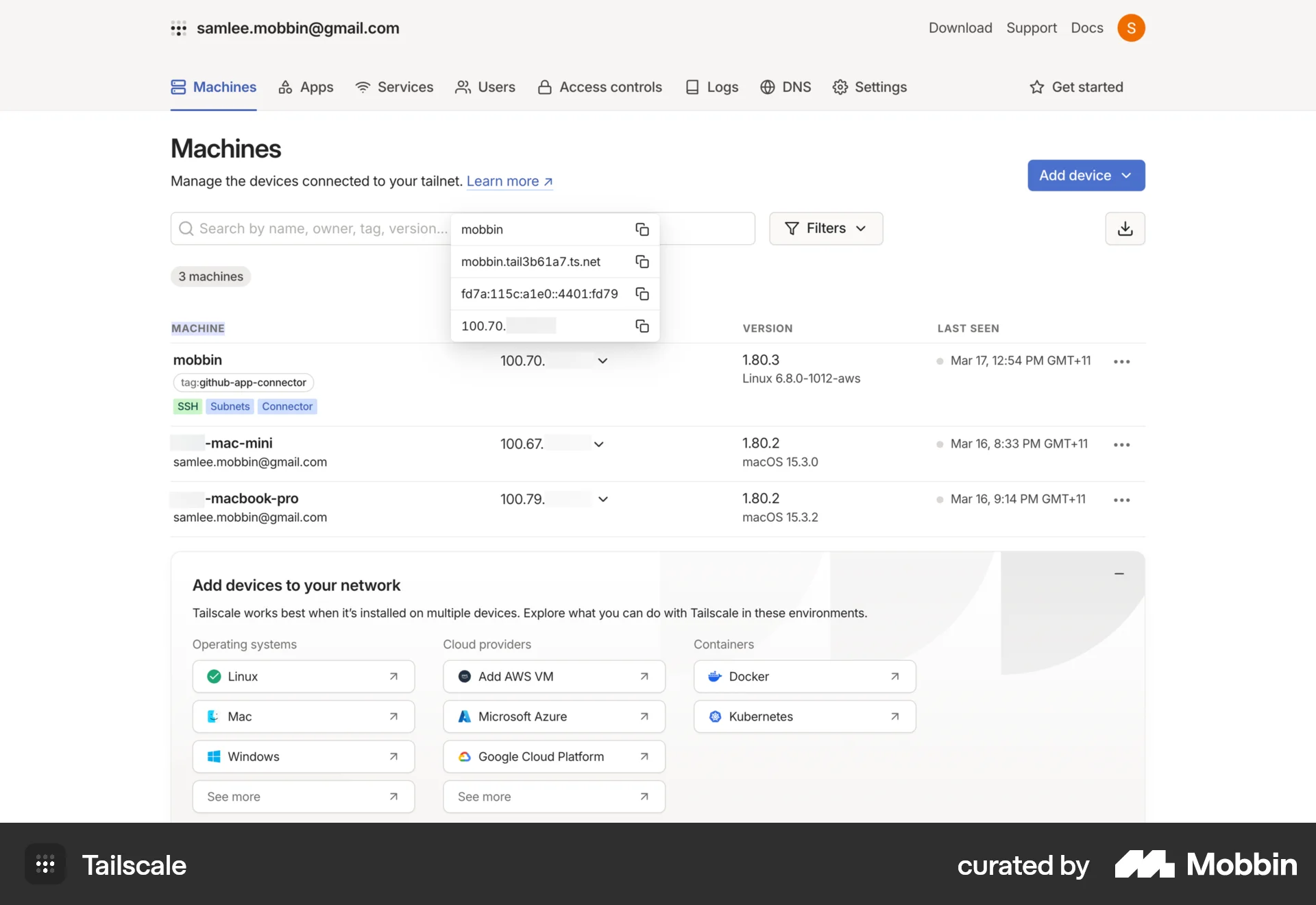Open the Filters dropdown
Screen dimensions: 1316x905
826,228
